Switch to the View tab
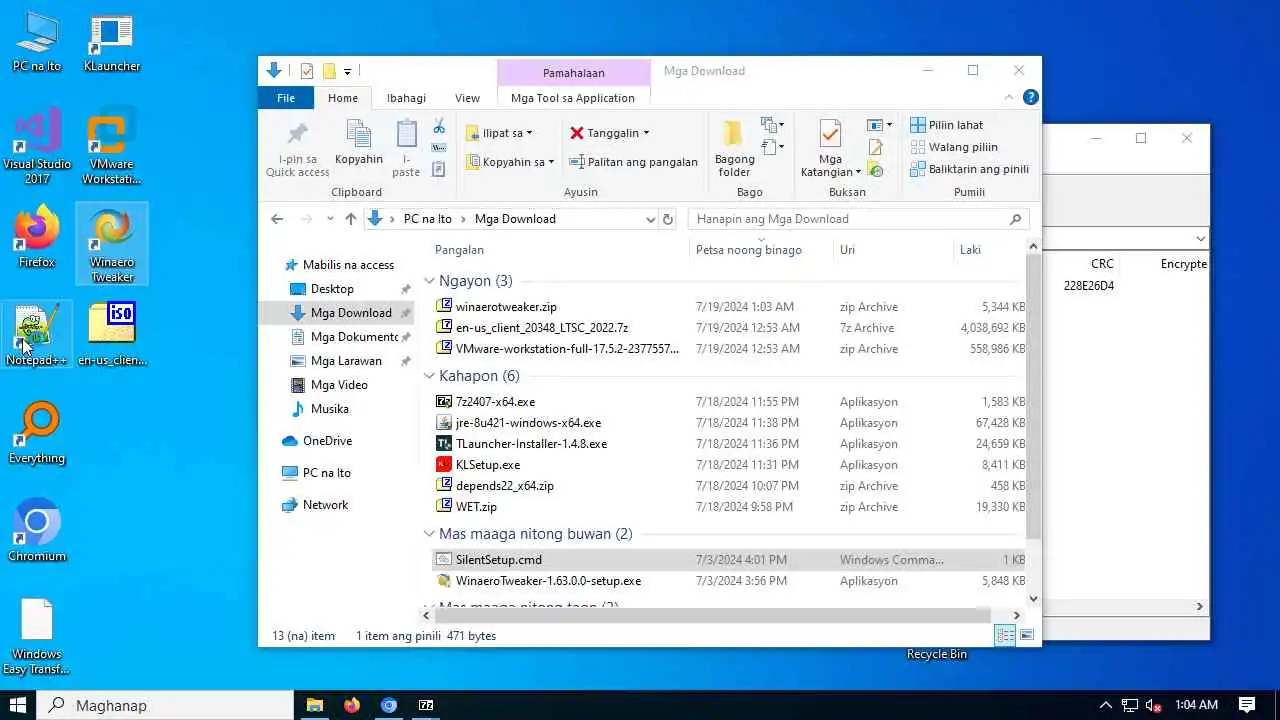1280x720 pixels. pos(467,98)
